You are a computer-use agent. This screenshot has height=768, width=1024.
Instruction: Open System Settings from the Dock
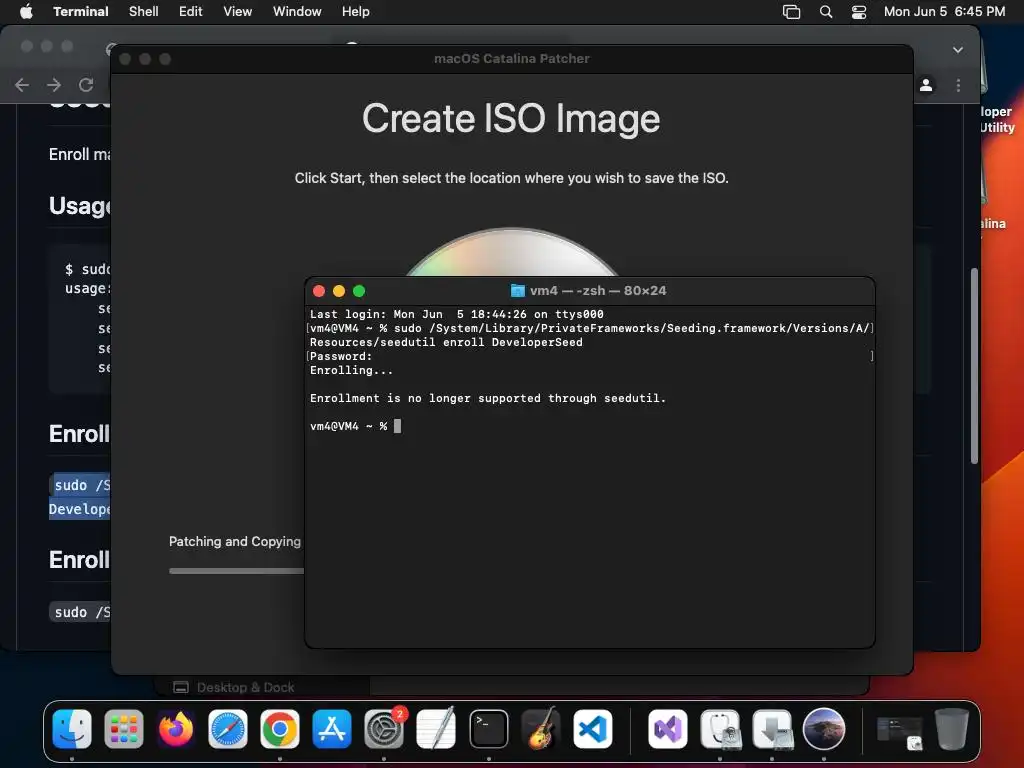click(x=384, y=729)
